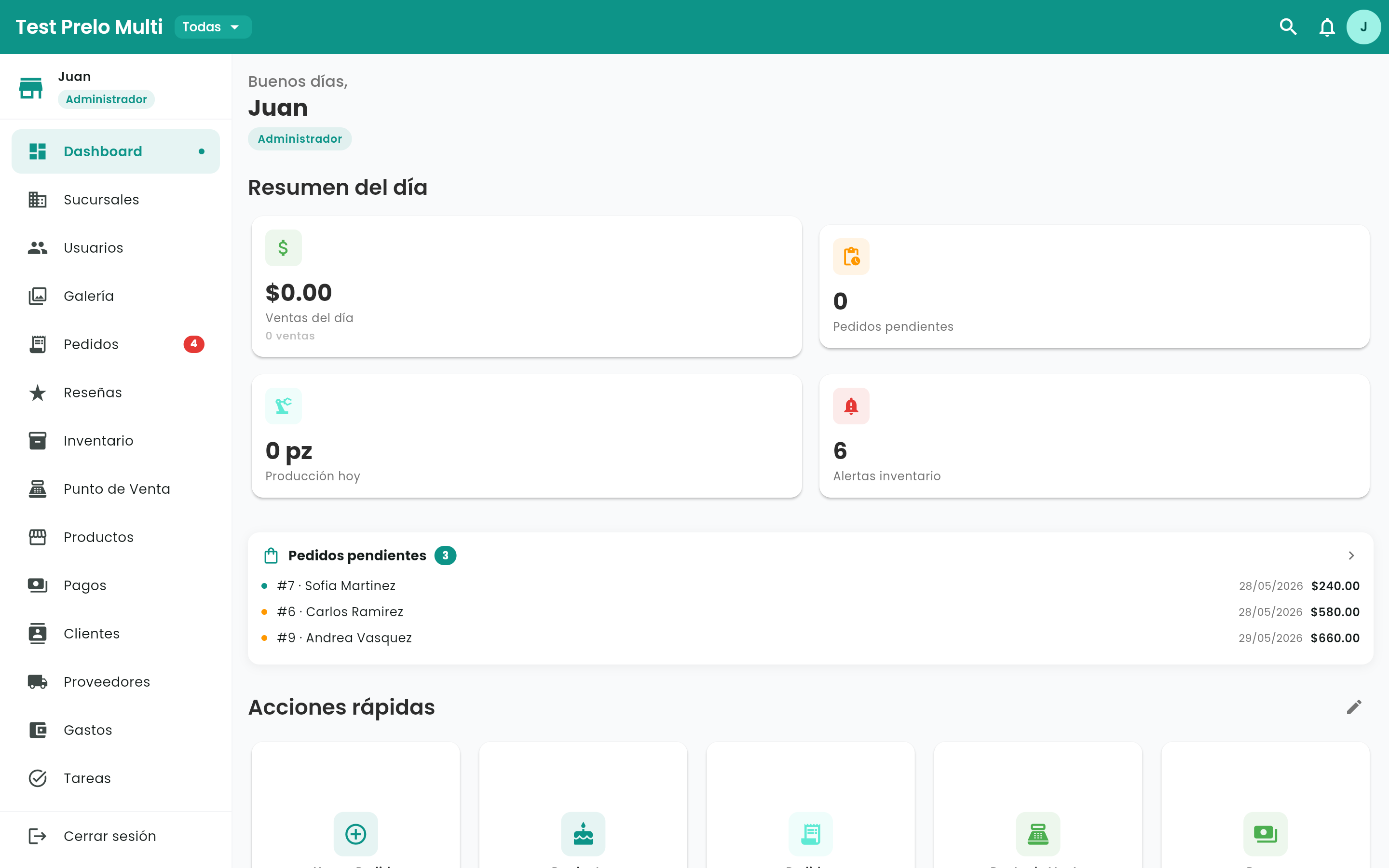Open the Alertas inventario card
Image resolution: width=1389 pixels, height=868 pixels.
[x=1094, y=436]
